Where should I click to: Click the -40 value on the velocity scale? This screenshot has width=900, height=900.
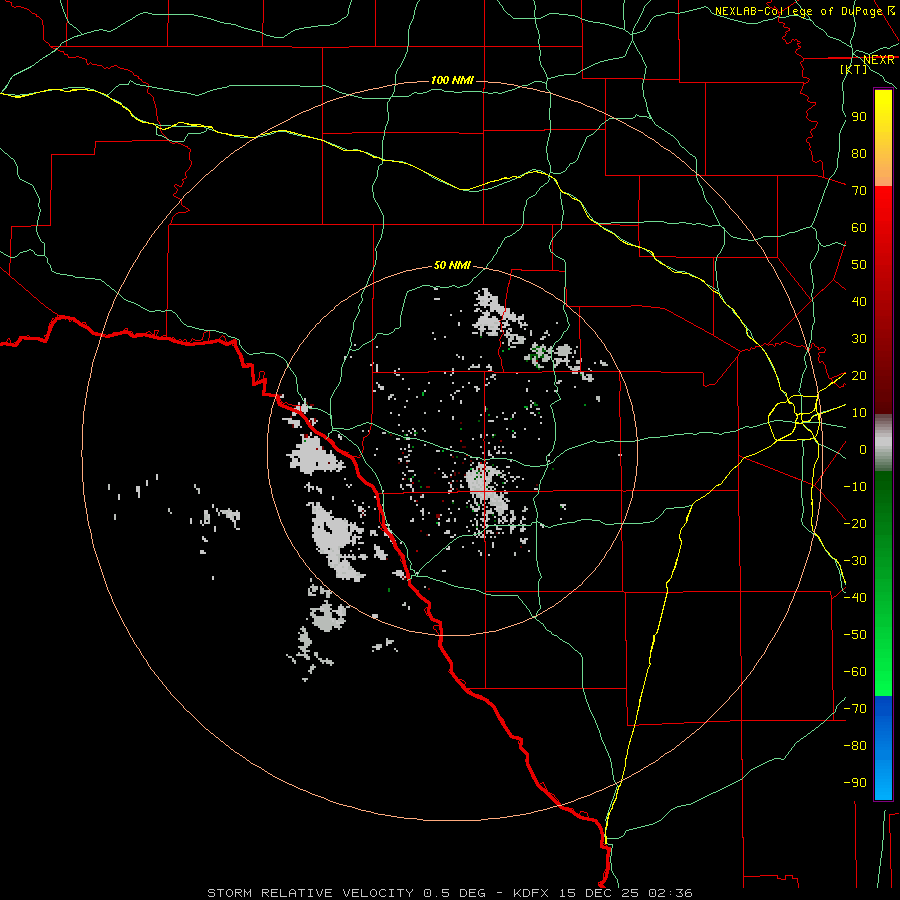click(x=855, y=598)
